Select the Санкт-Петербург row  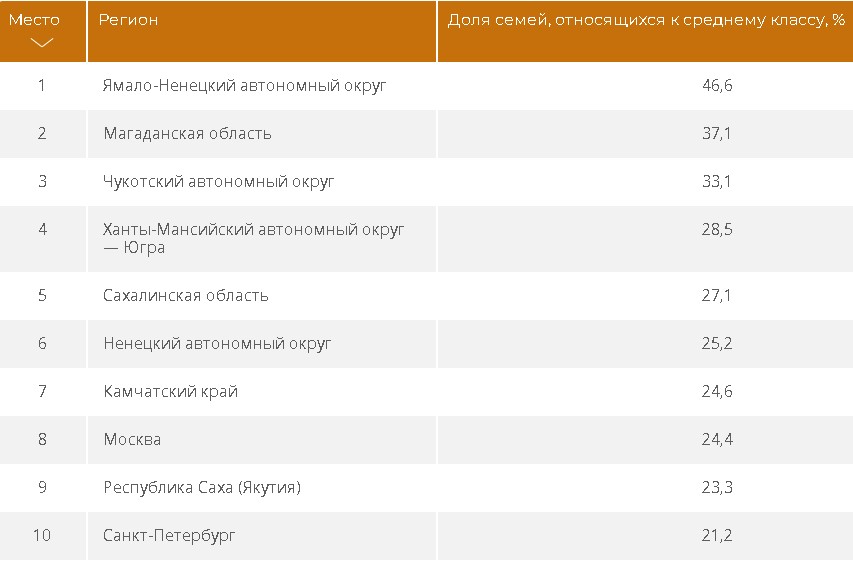pyautogui.click(x=170, y=536)
